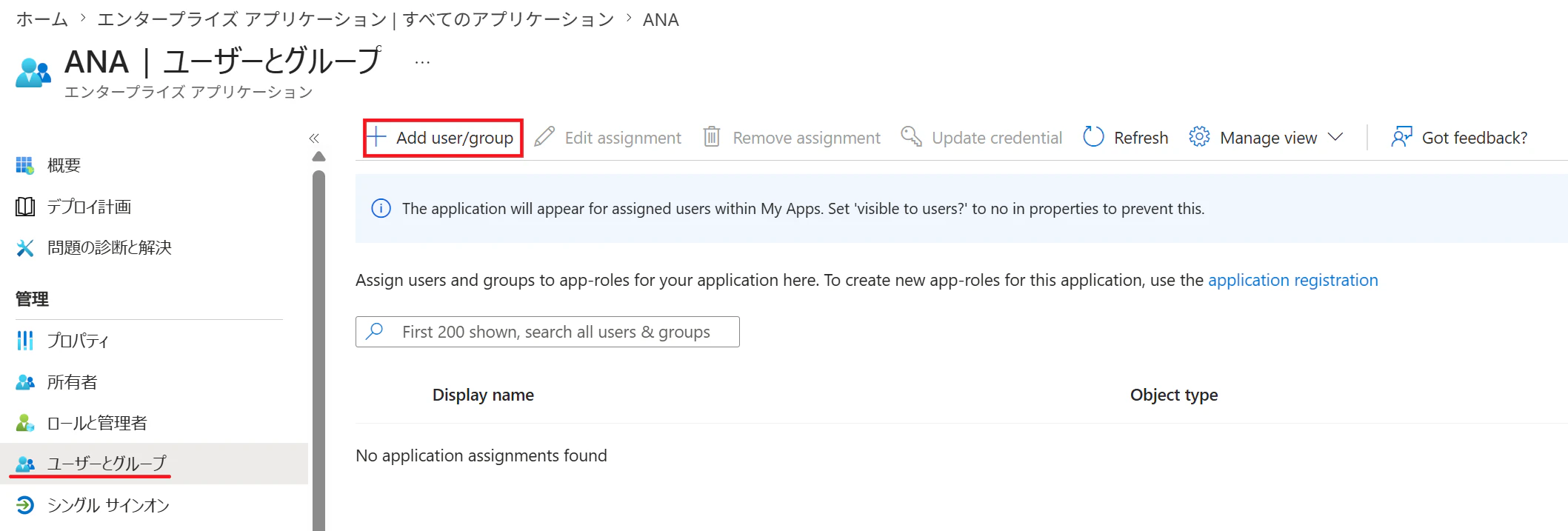Click the Got feedback person icon
1568x531 pixels.
[x=1401, y=137]
